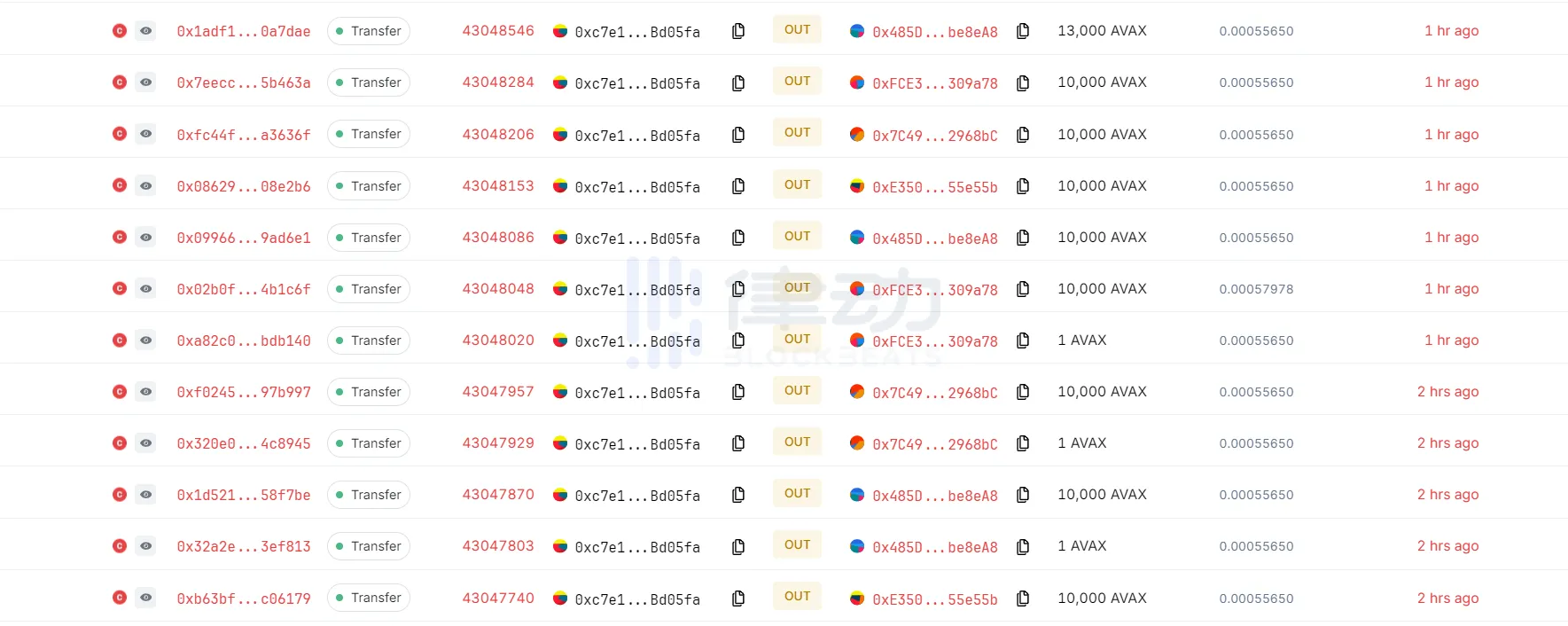Screen dimensions: 1568x626
Task: Open block number 43048284
Action: [498, 82]
